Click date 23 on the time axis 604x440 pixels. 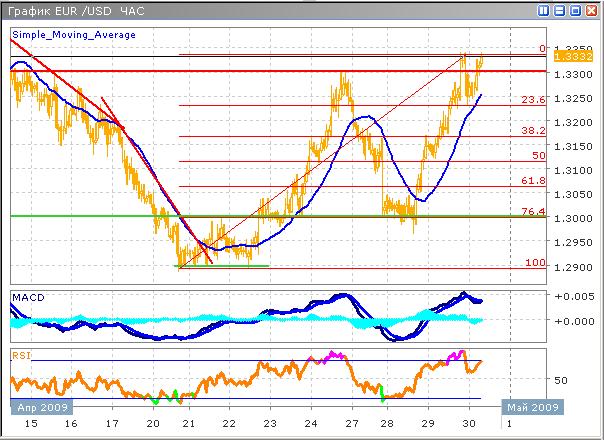(269, 423)
